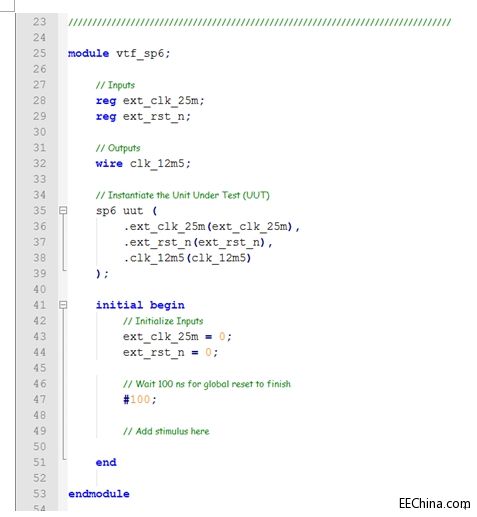This screenshot has width=477, height=517.
Task: Click the 'Wait 100 ns for global reset' comment
Action: tap(207, 384)
